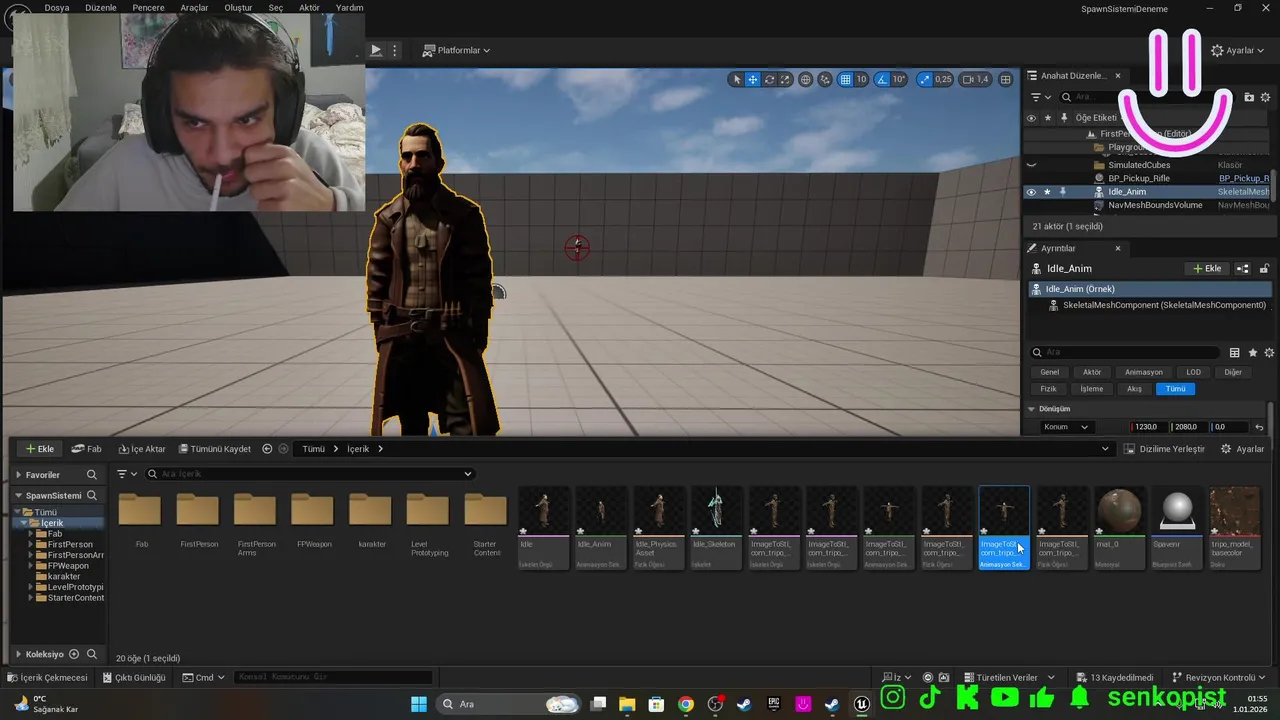This screenshot has width=1280, height=720.
Task: Activate the scale gizmo tool
Action: pyautogui.click(x=785, y=79)
